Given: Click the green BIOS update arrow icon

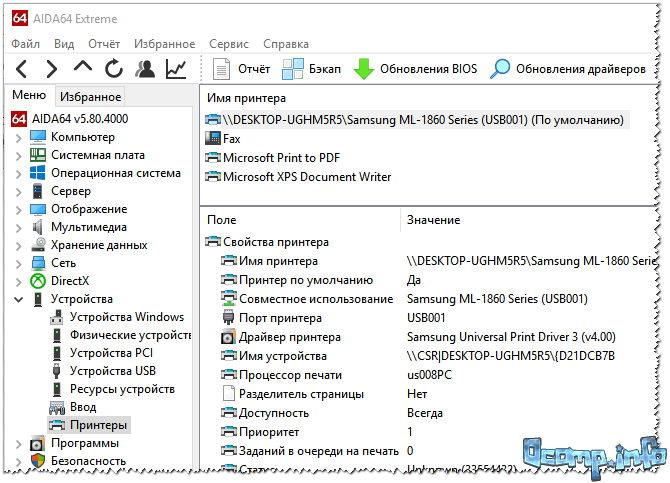Looking at the screenshot, I should (x=364, y=69).
